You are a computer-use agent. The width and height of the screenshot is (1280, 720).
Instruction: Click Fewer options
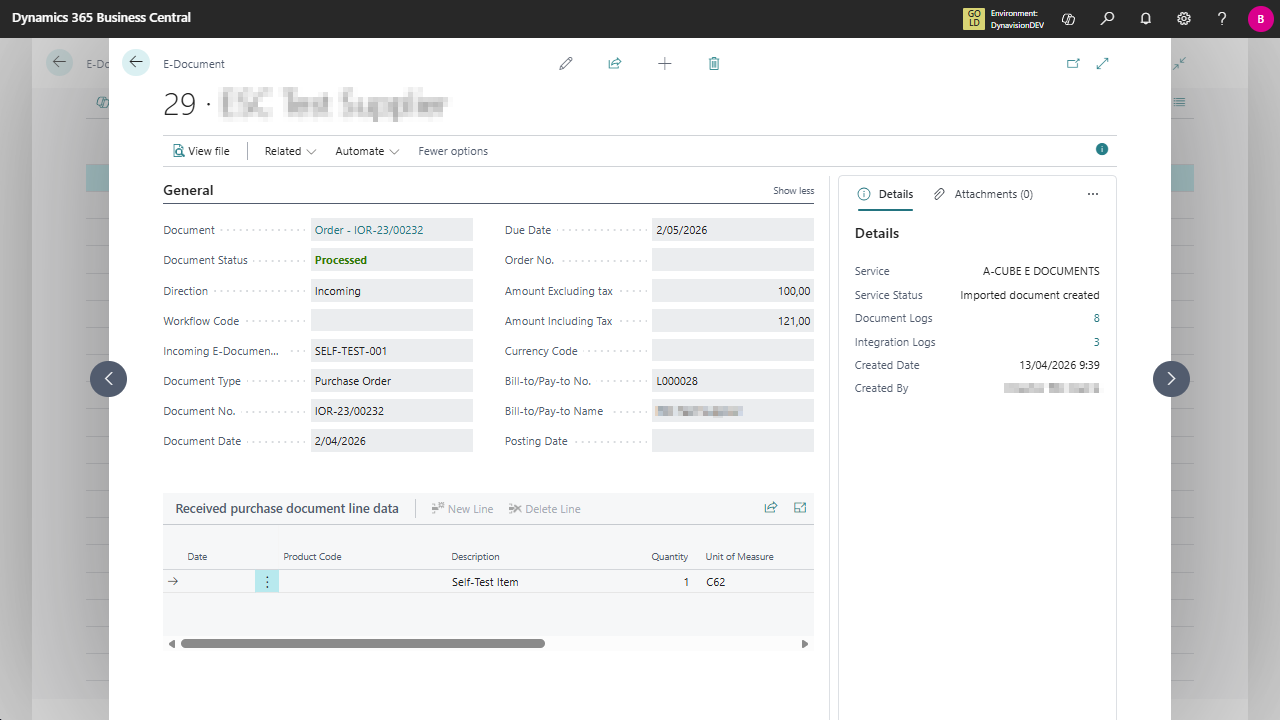(453, 151)
